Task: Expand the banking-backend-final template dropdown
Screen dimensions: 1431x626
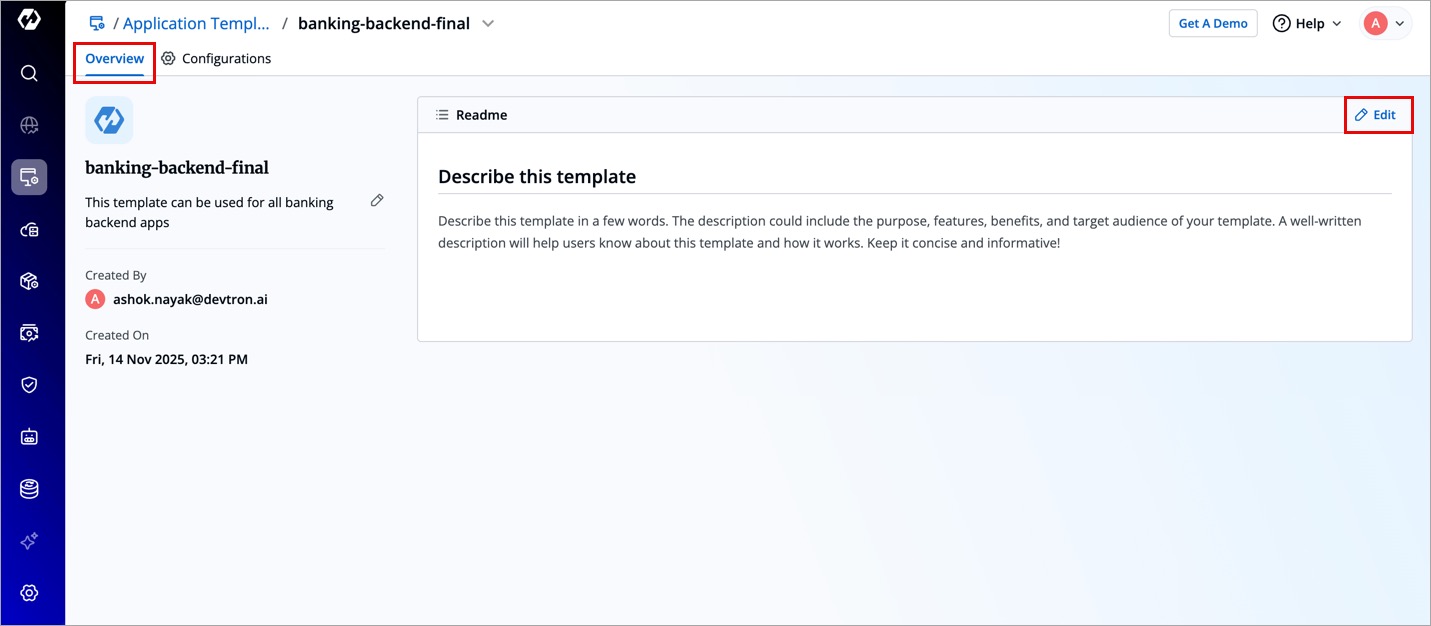Action: 488,23
